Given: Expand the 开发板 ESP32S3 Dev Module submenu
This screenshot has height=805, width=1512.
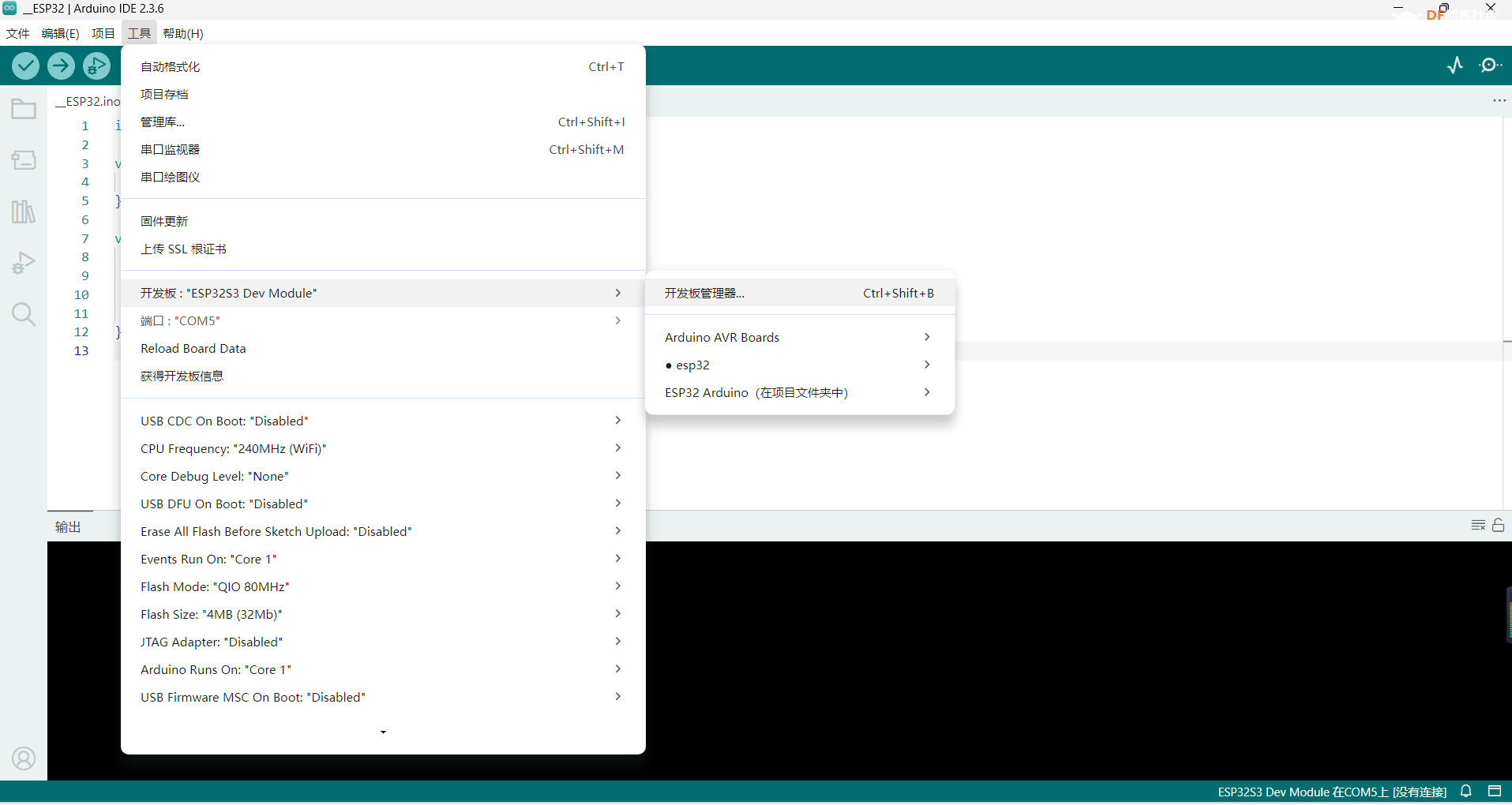Looking at the screenshot, I should tap(383, 294).
